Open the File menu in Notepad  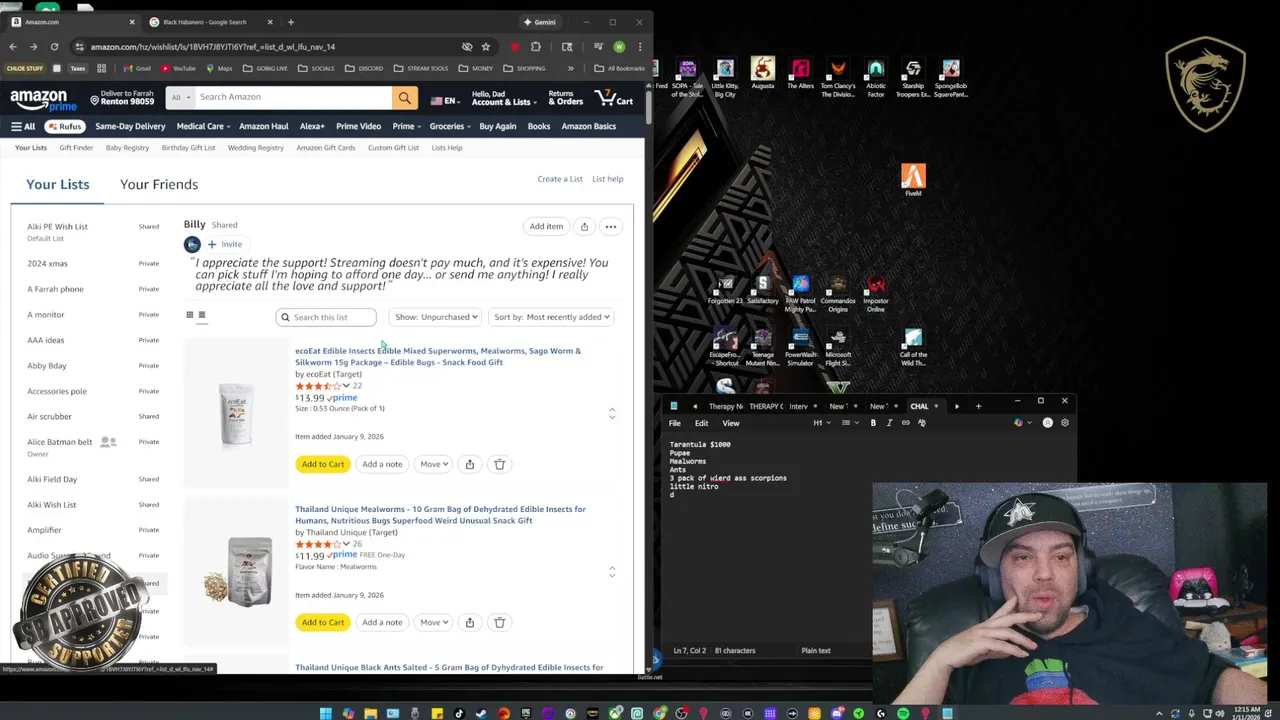(675, 423)
